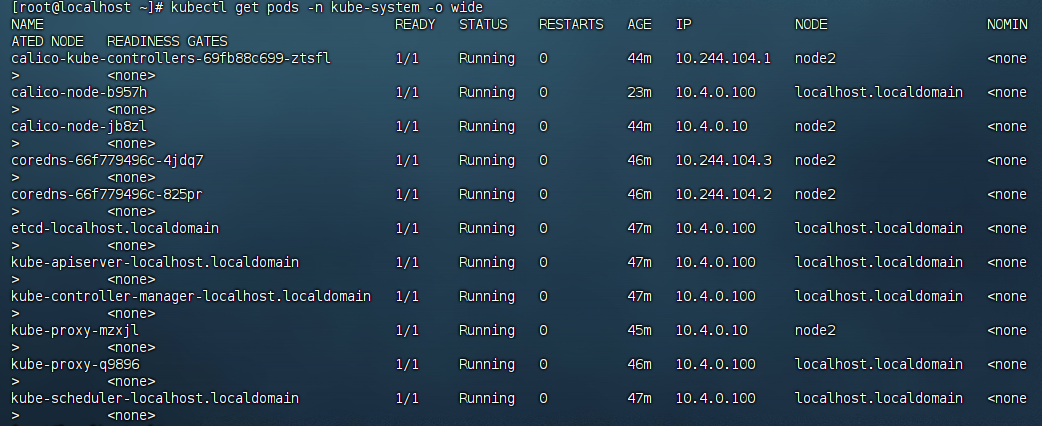This screenshot has height=426, width=1042.
Task: Click age 46m of kube-proxy-q9896
Action: tap(639, 365)
